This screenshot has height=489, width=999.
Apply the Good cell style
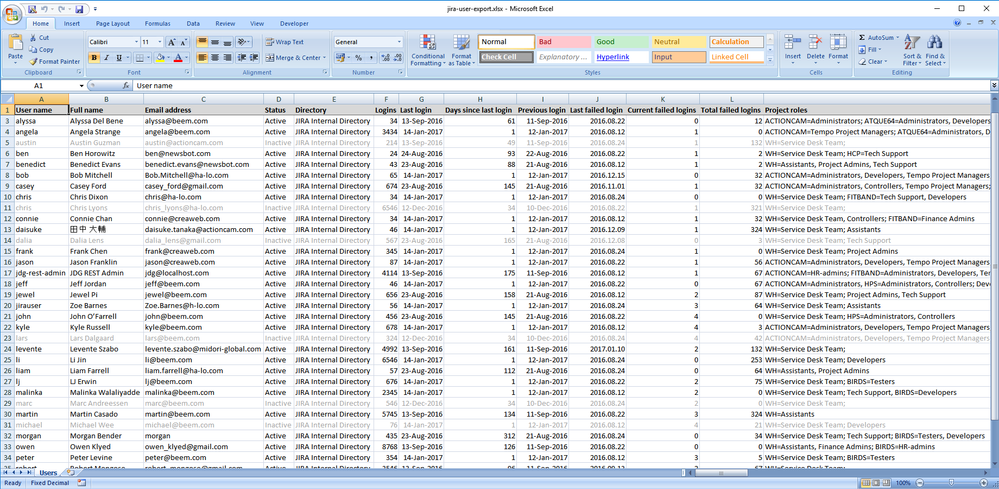coord(621,42)
